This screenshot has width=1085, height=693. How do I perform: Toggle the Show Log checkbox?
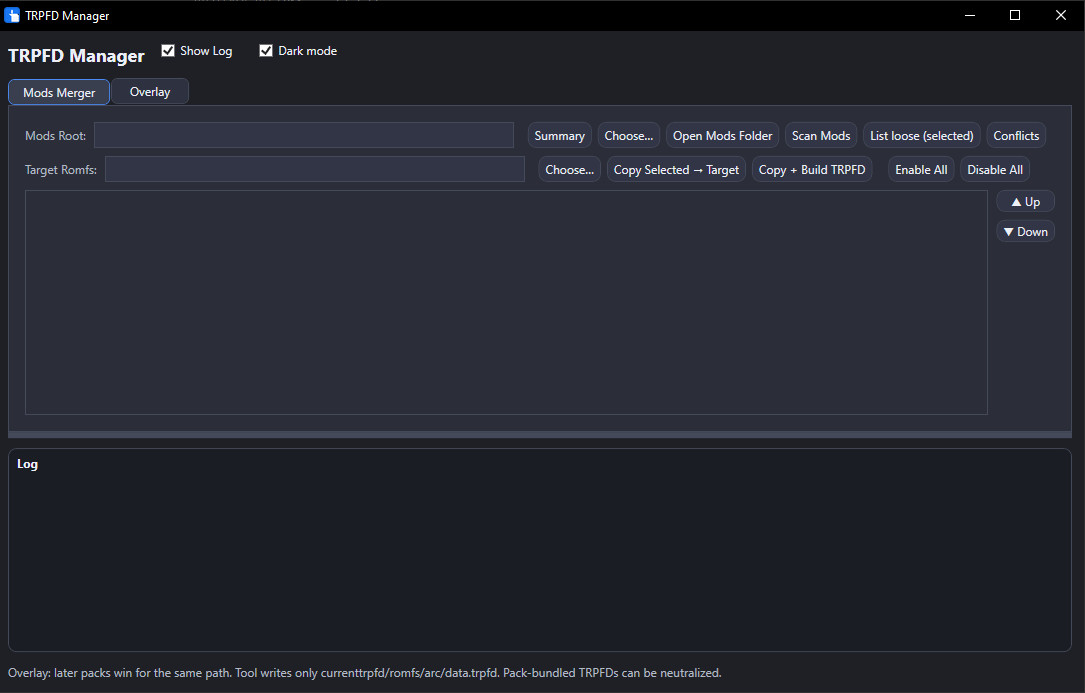[168, 51]
